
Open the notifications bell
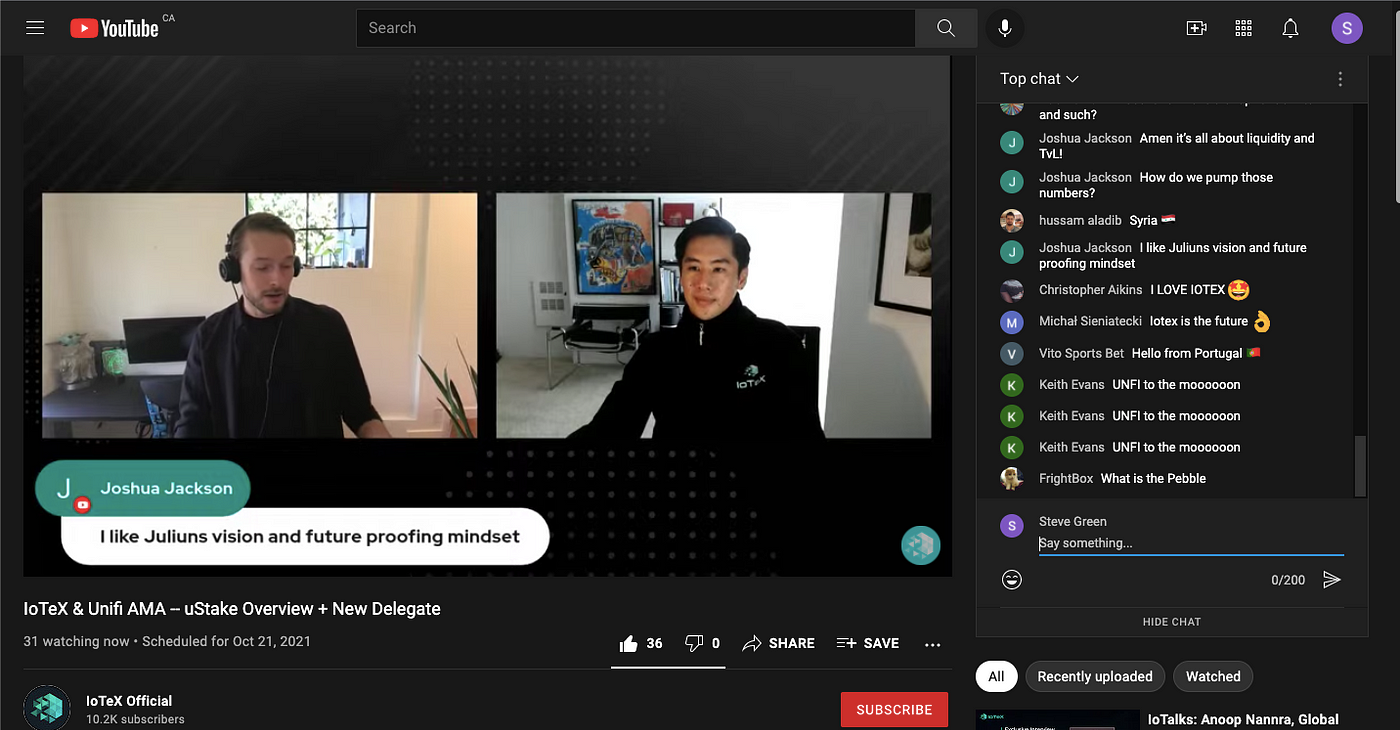coord(1291,28)
